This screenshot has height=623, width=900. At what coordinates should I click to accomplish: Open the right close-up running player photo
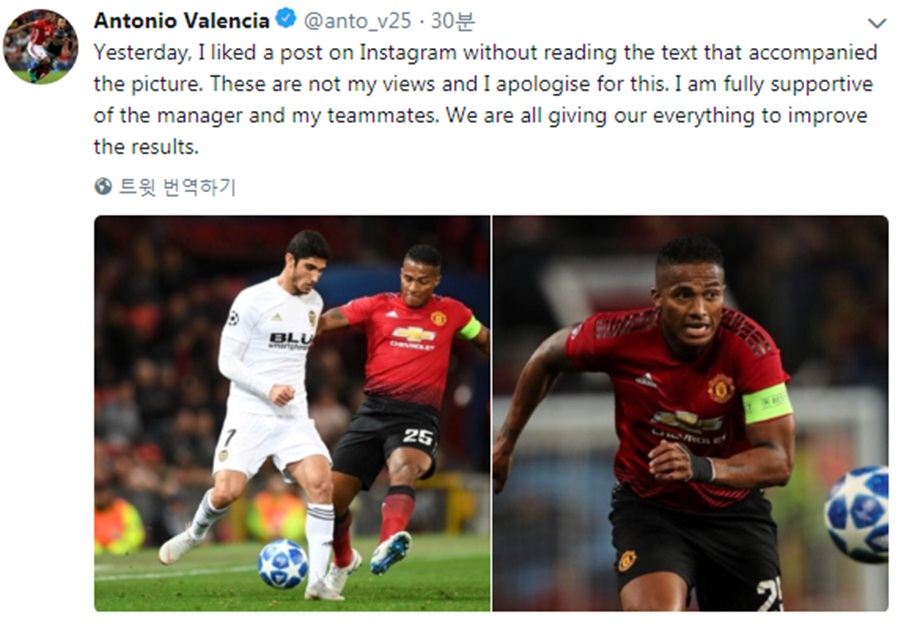coord(690,413)
